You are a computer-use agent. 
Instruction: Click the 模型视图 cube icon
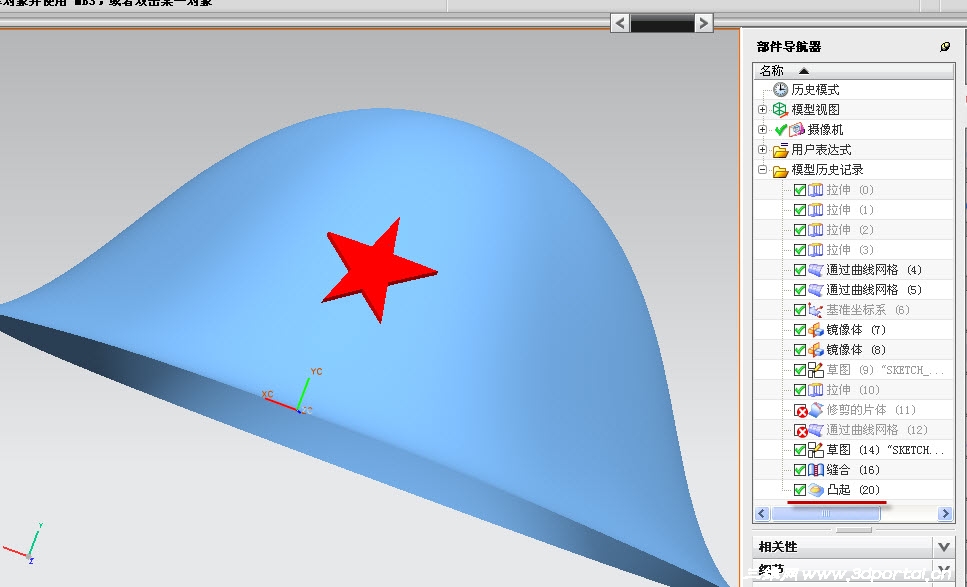(781, 110)
